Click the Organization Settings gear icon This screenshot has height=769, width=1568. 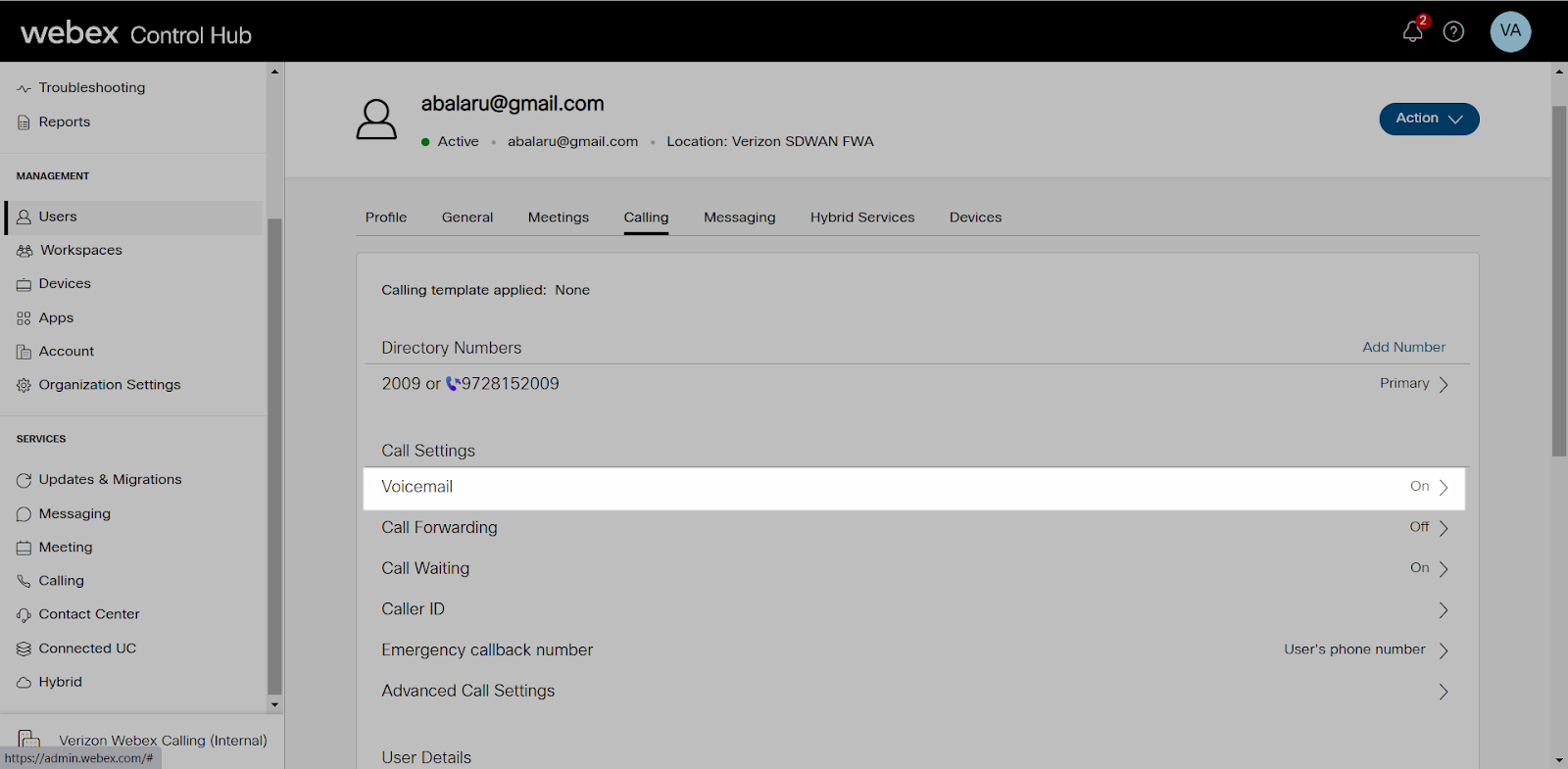coord(24,385)
